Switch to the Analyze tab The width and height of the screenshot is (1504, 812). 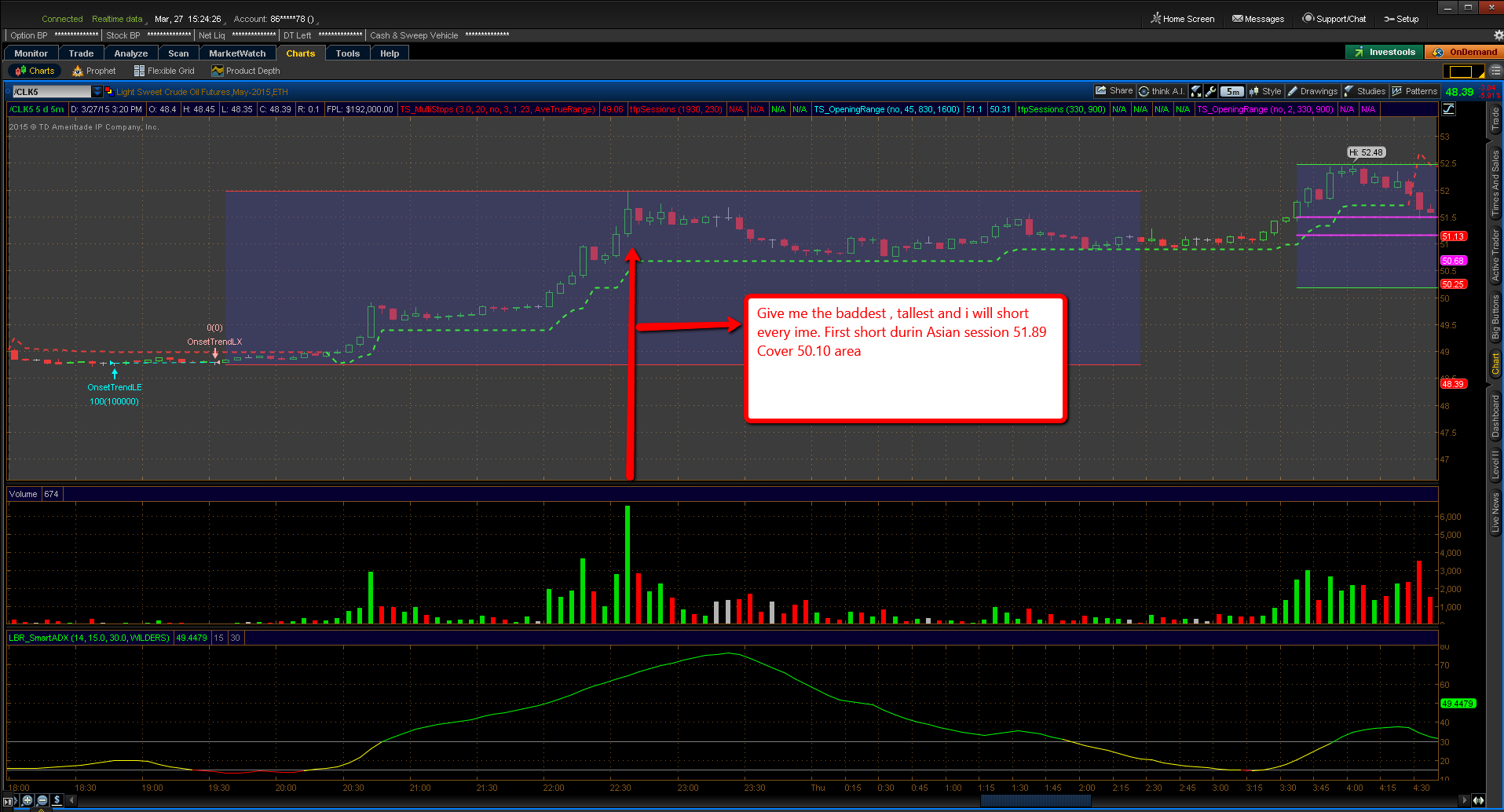pyautogui.click(x=131, y=53)
